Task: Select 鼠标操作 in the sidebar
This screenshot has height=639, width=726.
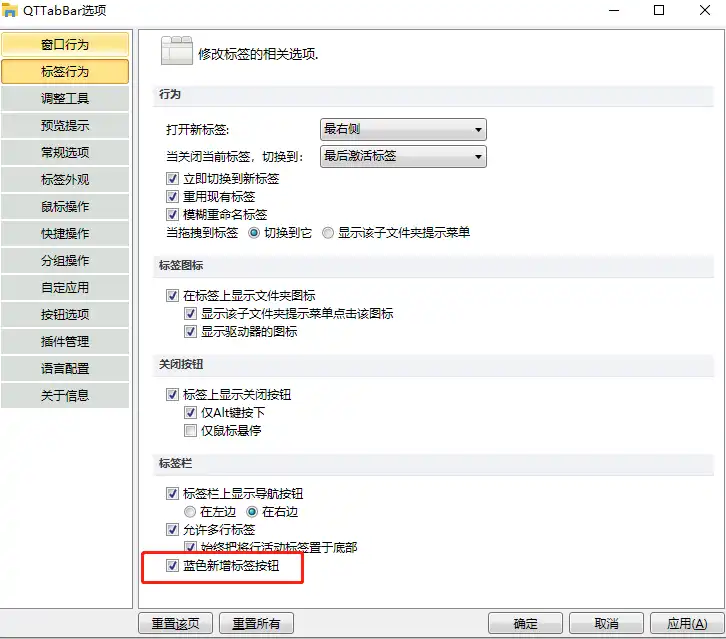Action: point(65,207)
